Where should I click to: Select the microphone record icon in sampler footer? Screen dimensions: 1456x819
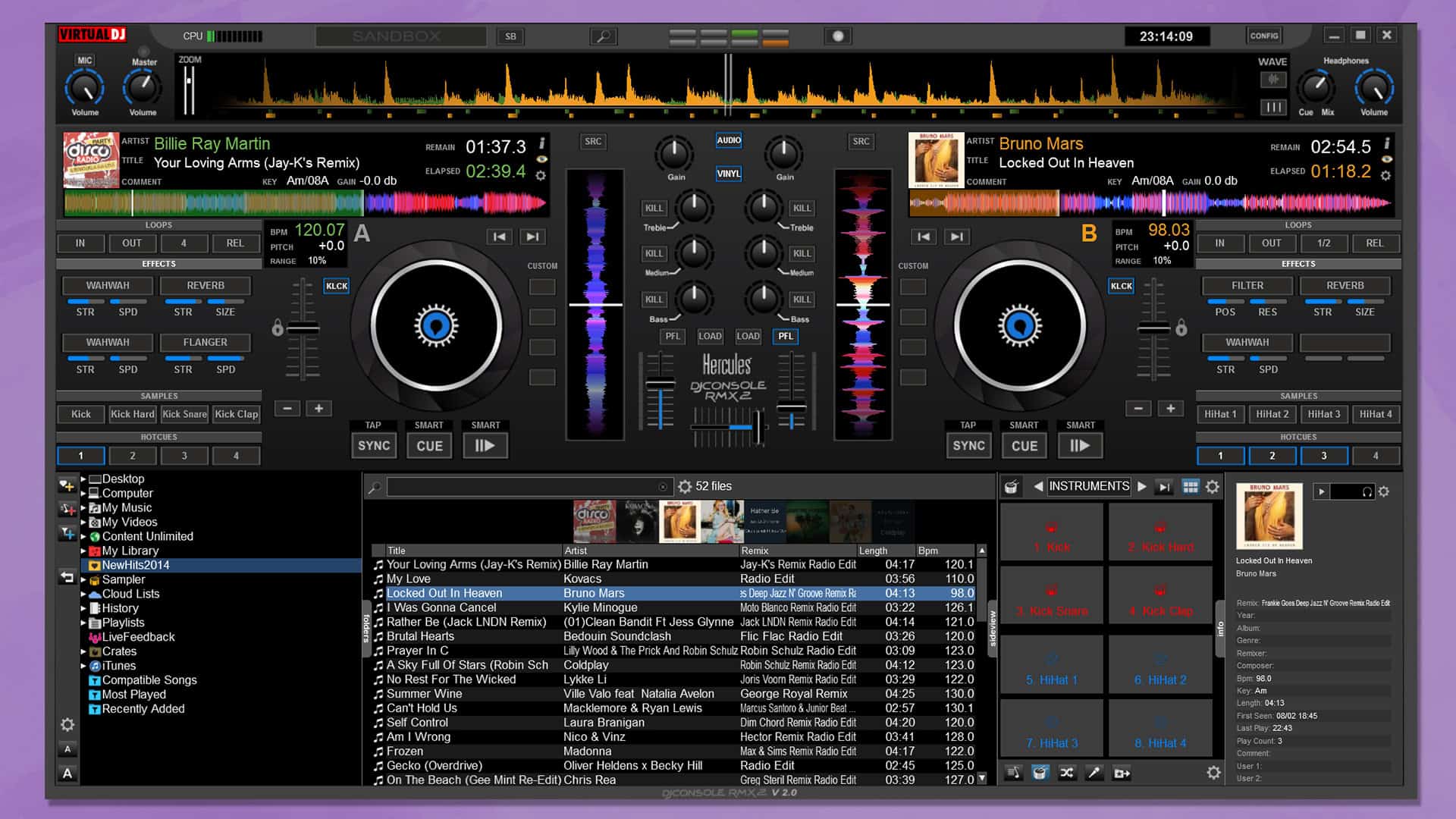[x=1094, y=772]
